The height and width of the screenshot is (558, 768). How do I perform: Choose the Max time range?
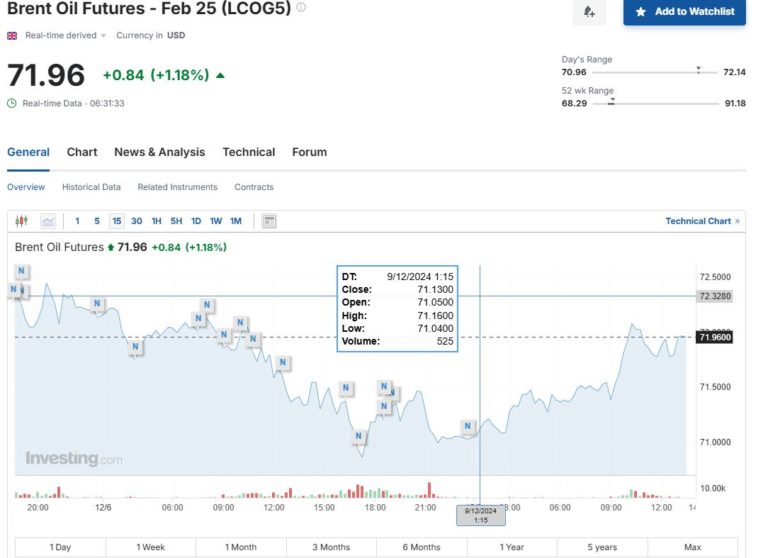692,547
